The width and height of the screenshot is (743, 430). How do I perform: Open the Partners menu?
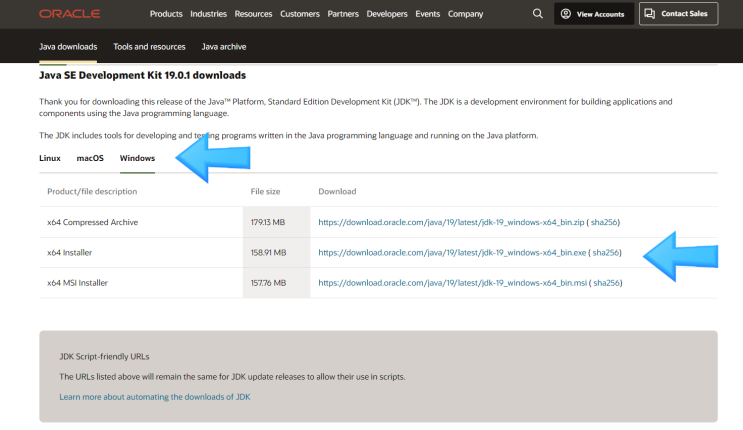(343, 14)
